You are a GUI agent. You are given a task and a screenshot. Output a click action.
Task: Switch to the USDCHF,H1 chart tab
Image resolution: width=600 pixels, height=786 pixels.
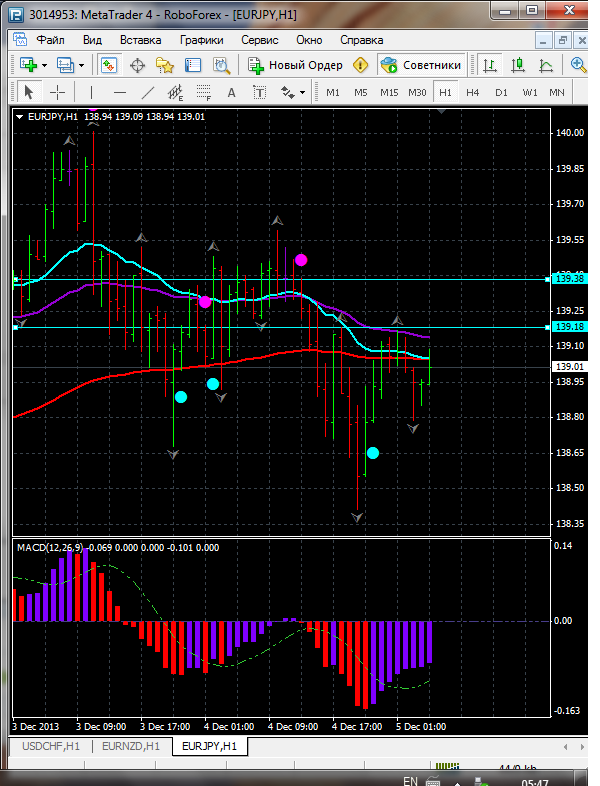tap(51, 746)
